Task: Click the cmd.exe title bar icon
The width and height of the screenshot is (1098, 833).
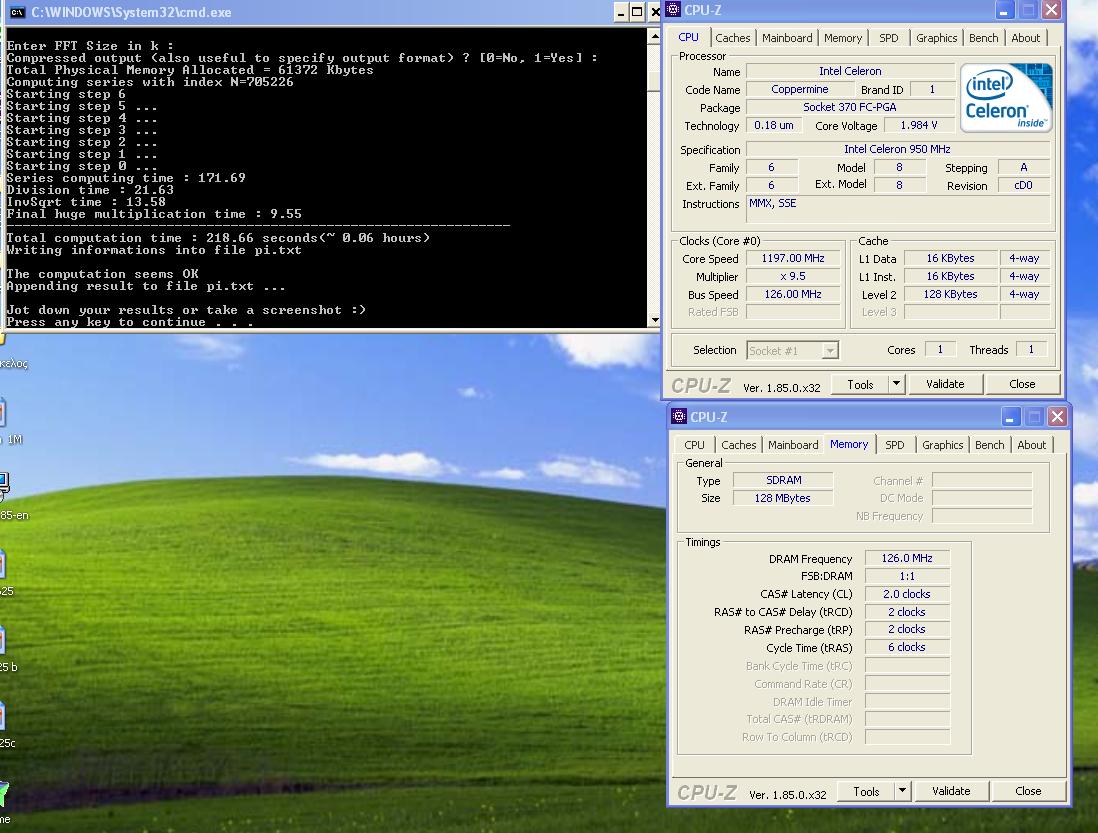Action: click(x=18, y=12)
